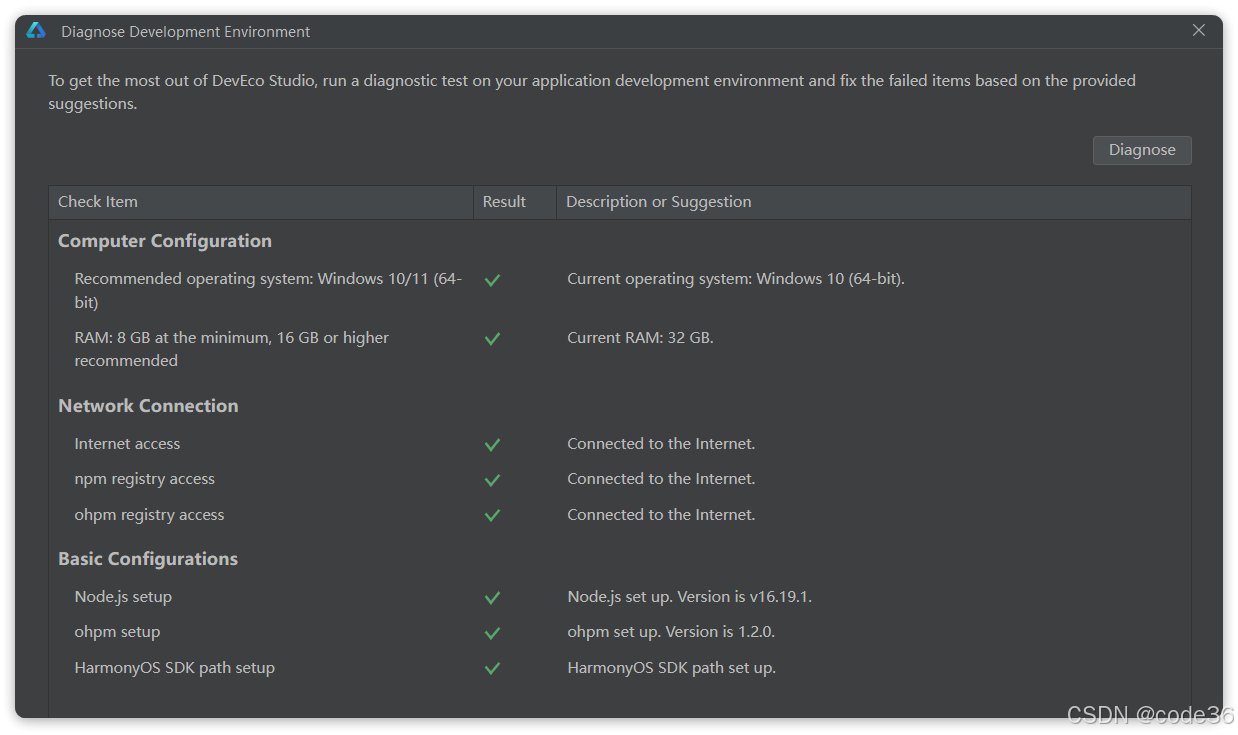
Task: Select the Computer Configuration section heading
Action: click(165, 241)
